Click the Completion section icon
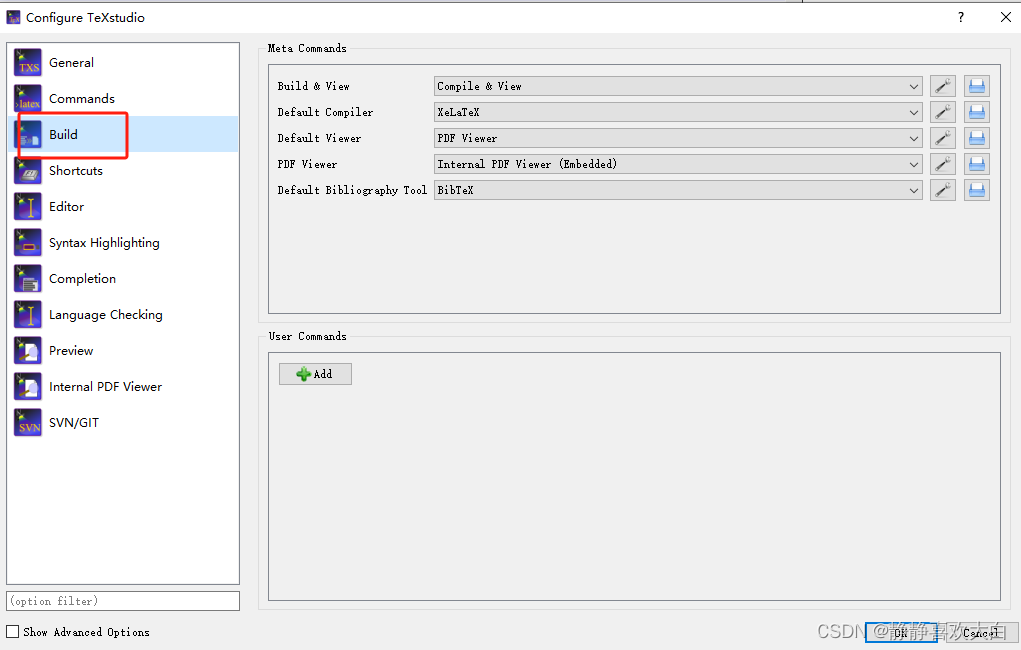 point(27,279)
